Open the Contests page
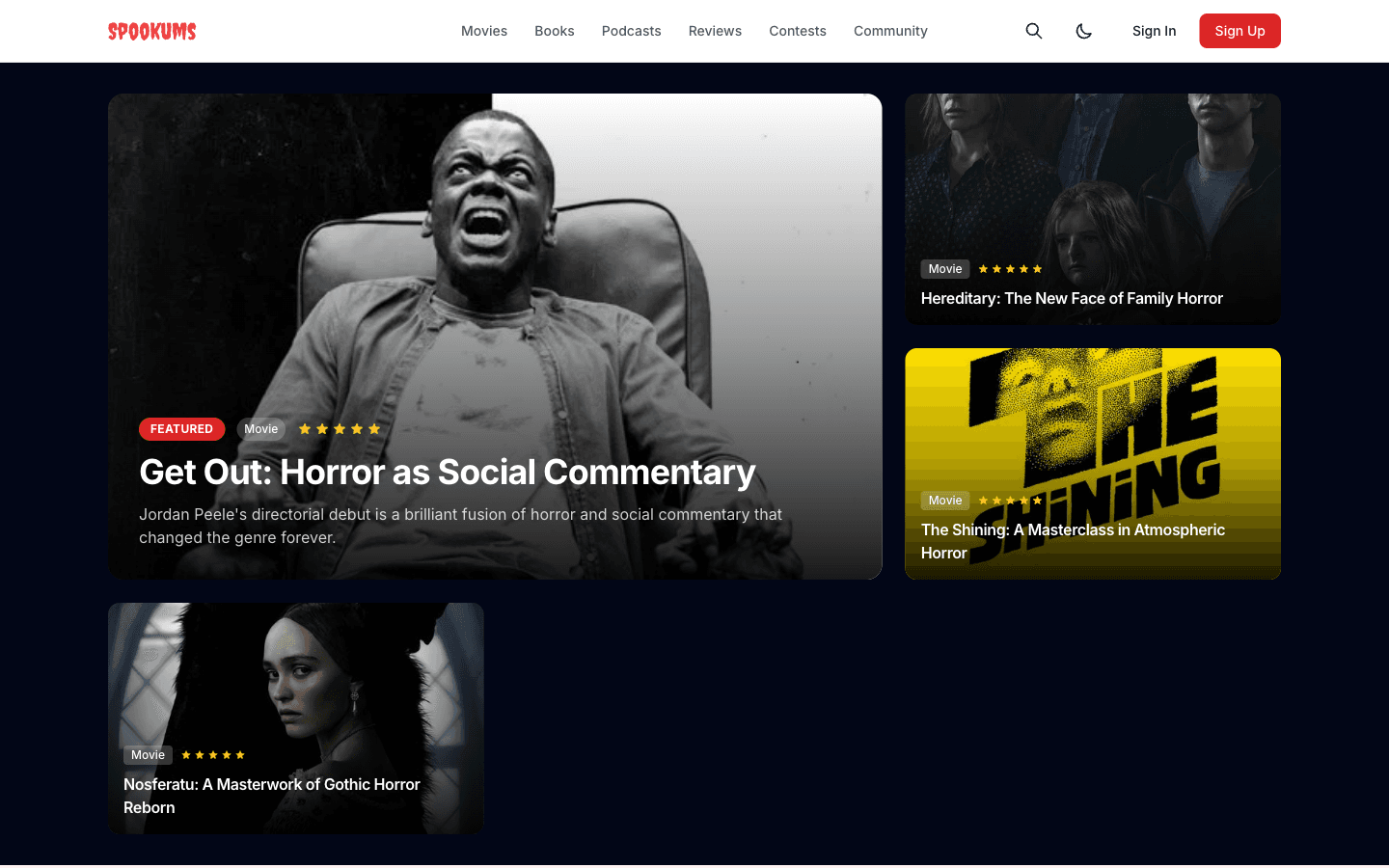 pos(798,31)
